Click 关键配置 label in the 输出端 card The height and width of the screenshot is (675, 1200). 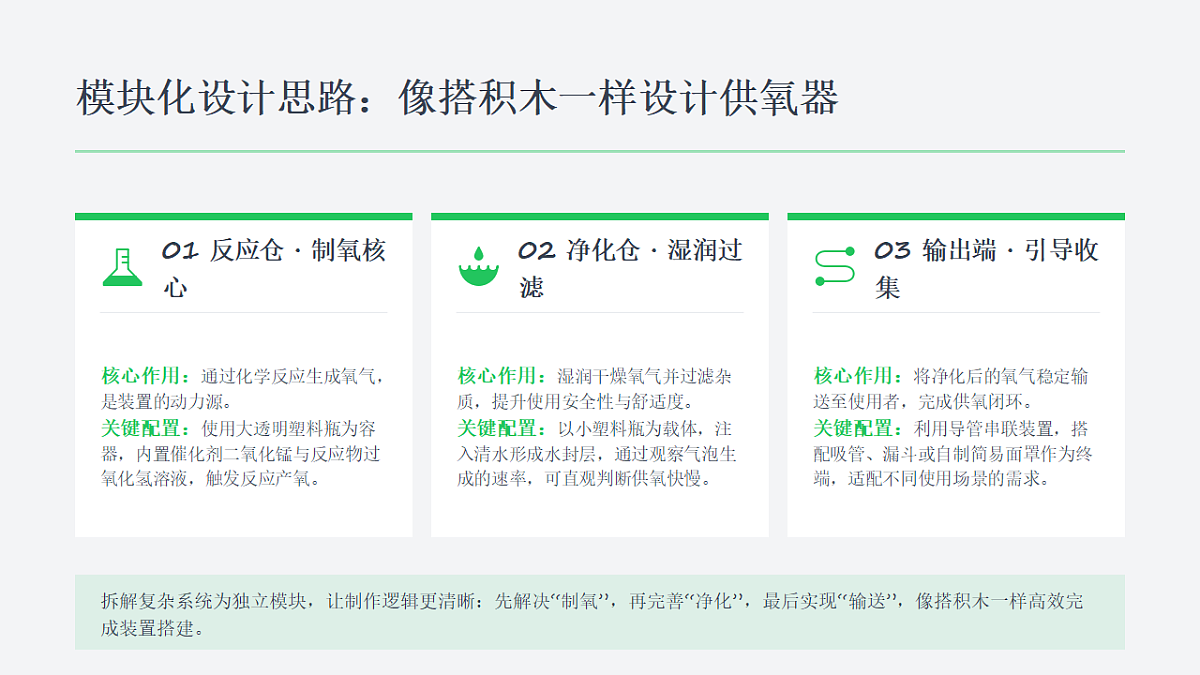pyautogui.click(x=858, y=428)
